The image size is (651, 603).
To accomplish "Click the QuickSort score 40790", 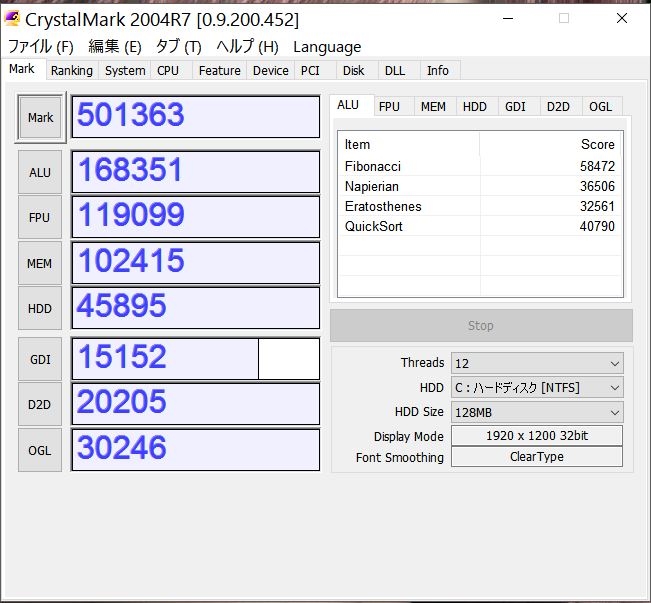I will pos(597,226).
